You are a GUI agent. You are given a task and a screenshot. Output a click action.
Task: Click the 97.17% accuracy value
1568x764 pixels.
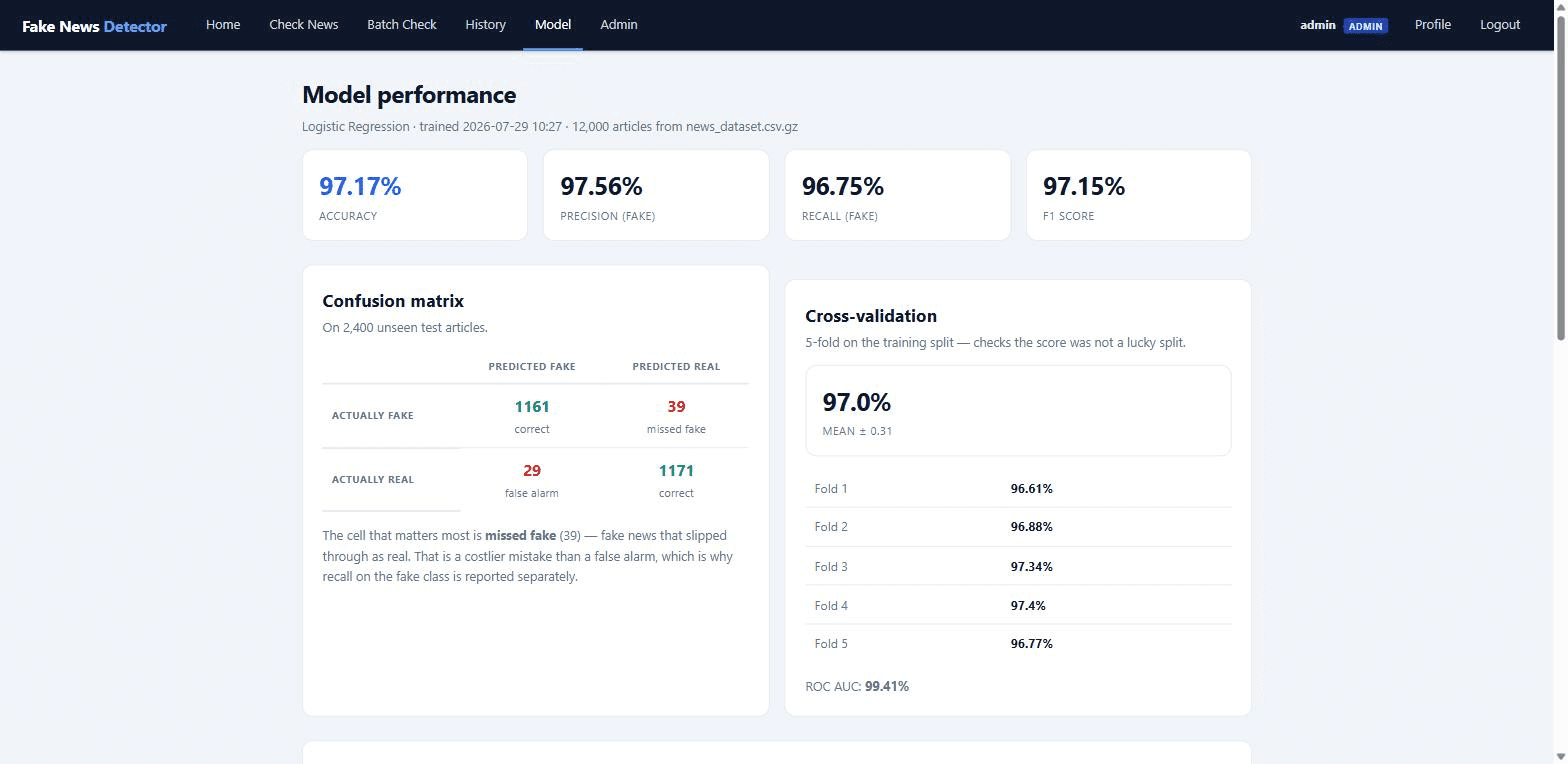click(360, 186)
